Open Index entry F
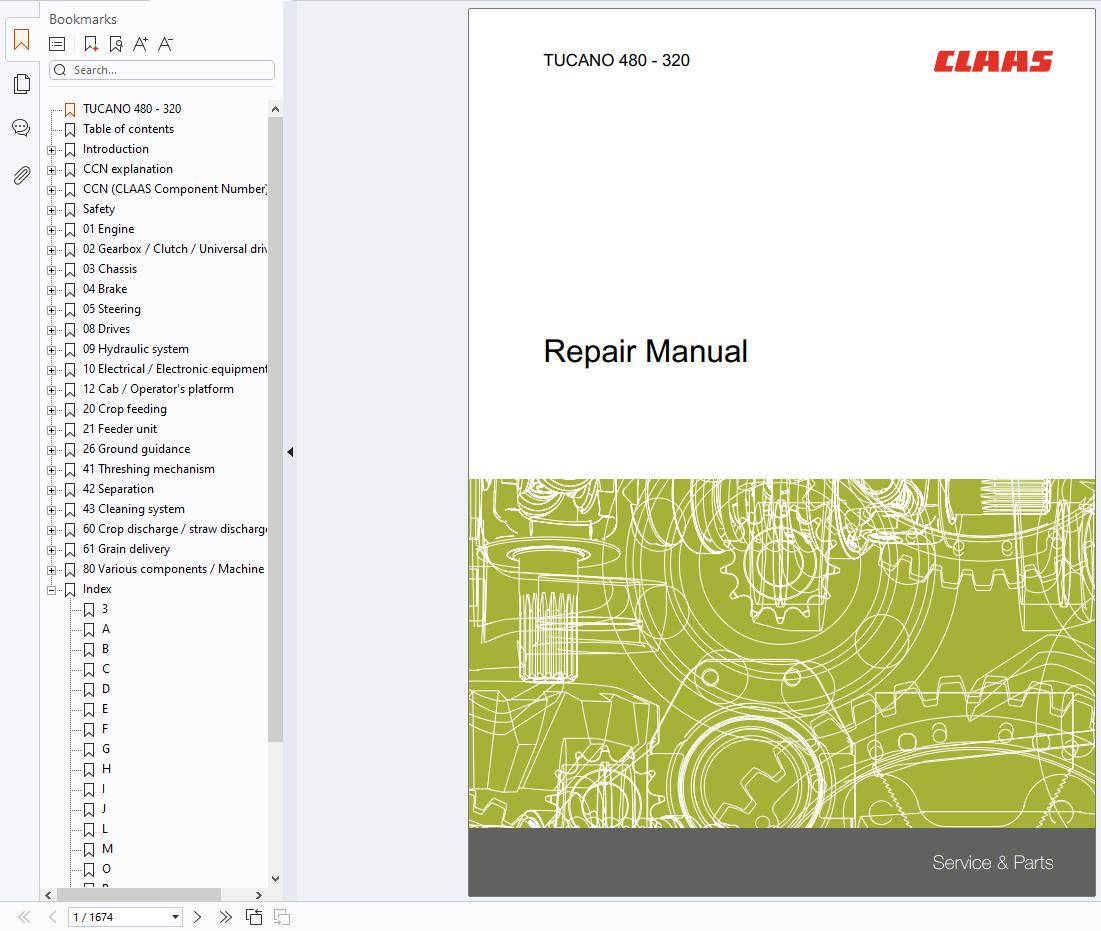Screen dimensions: 1101x931 (x=105, y=729)
